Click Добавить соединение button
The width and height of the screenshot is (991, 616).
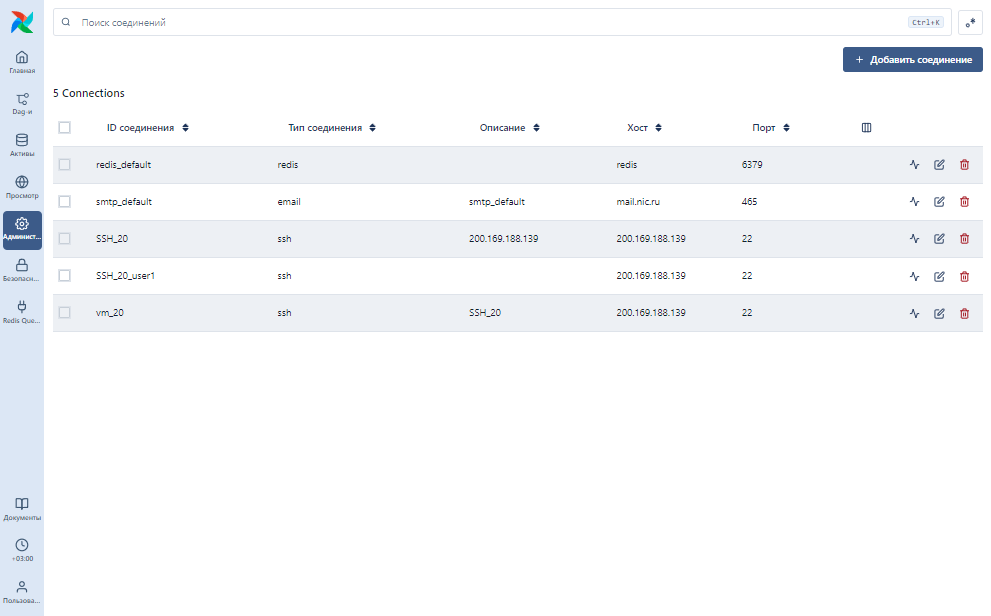[913, 59]
